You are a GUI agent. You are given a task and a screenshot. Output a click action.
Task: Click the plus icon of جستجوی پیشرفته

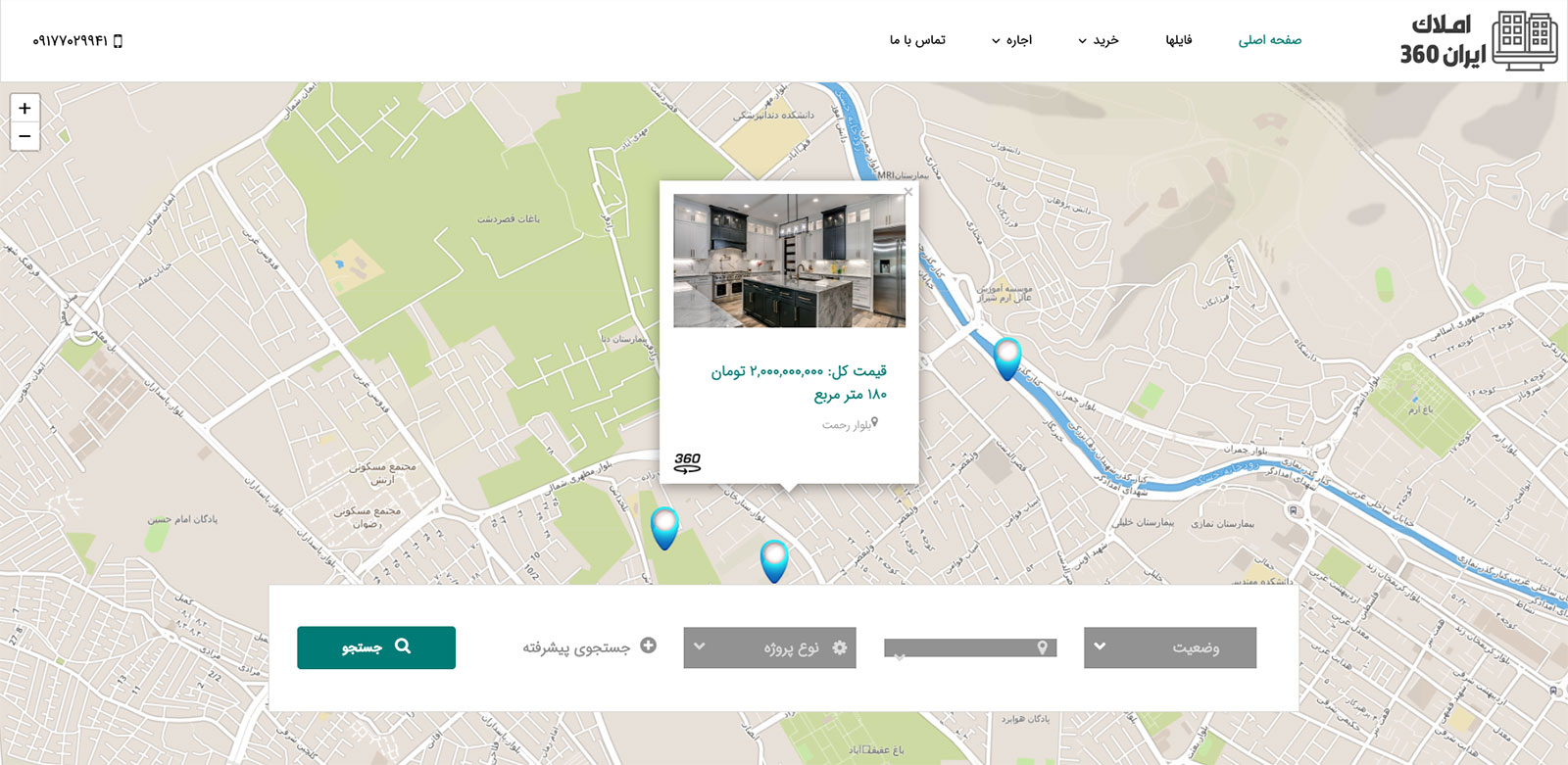(648, 645)
